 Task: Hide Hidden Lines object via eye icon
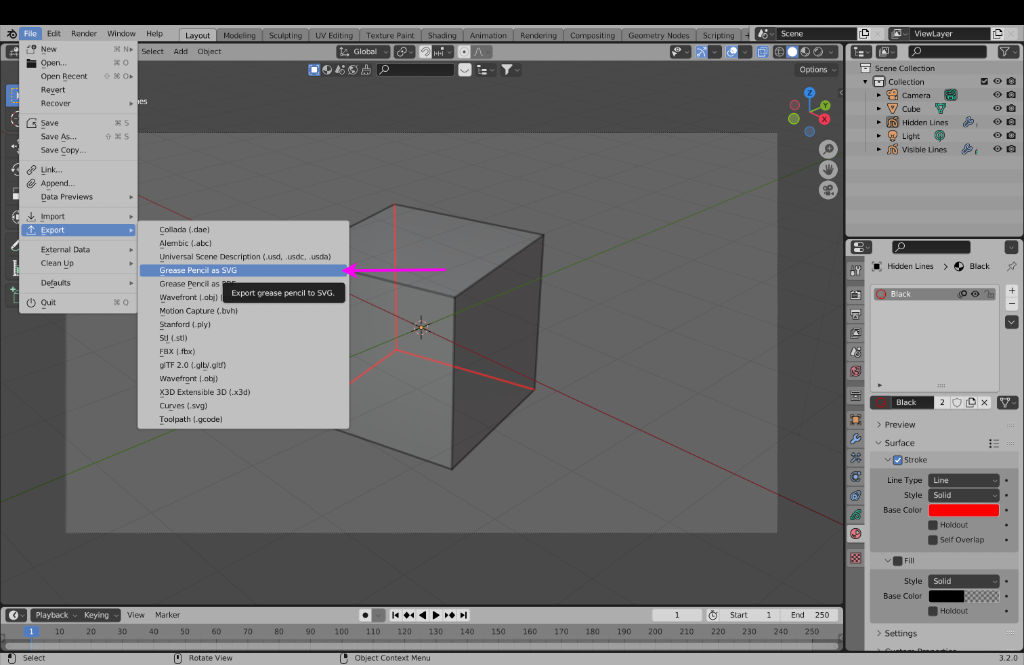[x=997, y=123]
